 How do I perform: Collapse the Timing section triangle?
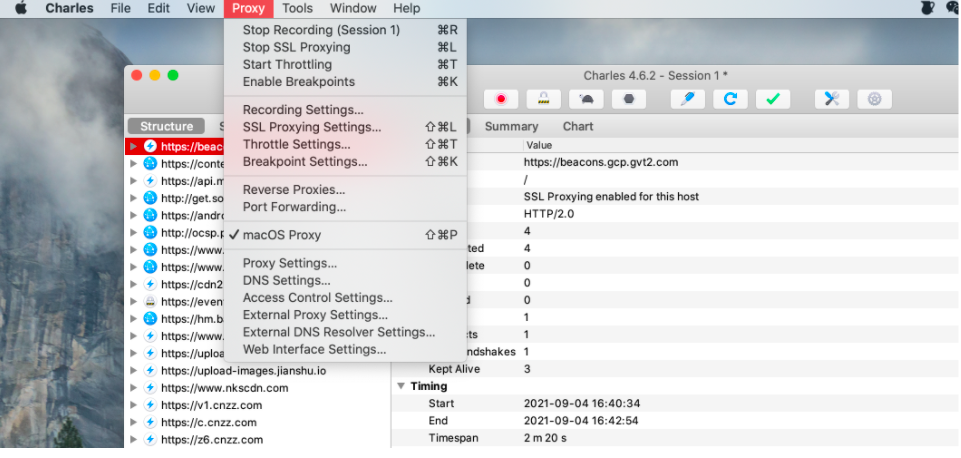tap(401, 386)
